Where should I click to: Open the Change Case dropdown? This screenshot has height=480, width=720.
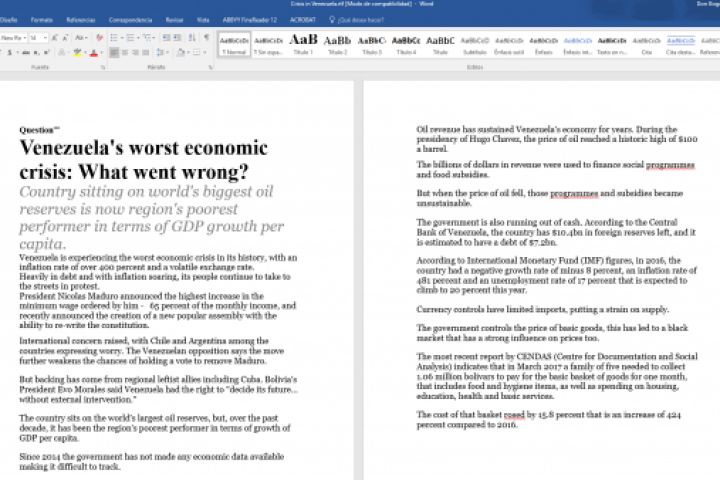point(81,38)
